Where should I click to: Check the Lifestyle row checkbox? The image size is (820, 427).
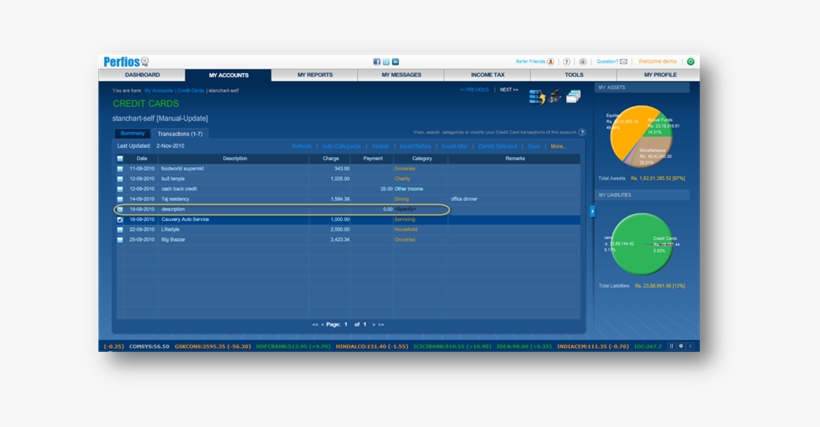coord(120,229)
